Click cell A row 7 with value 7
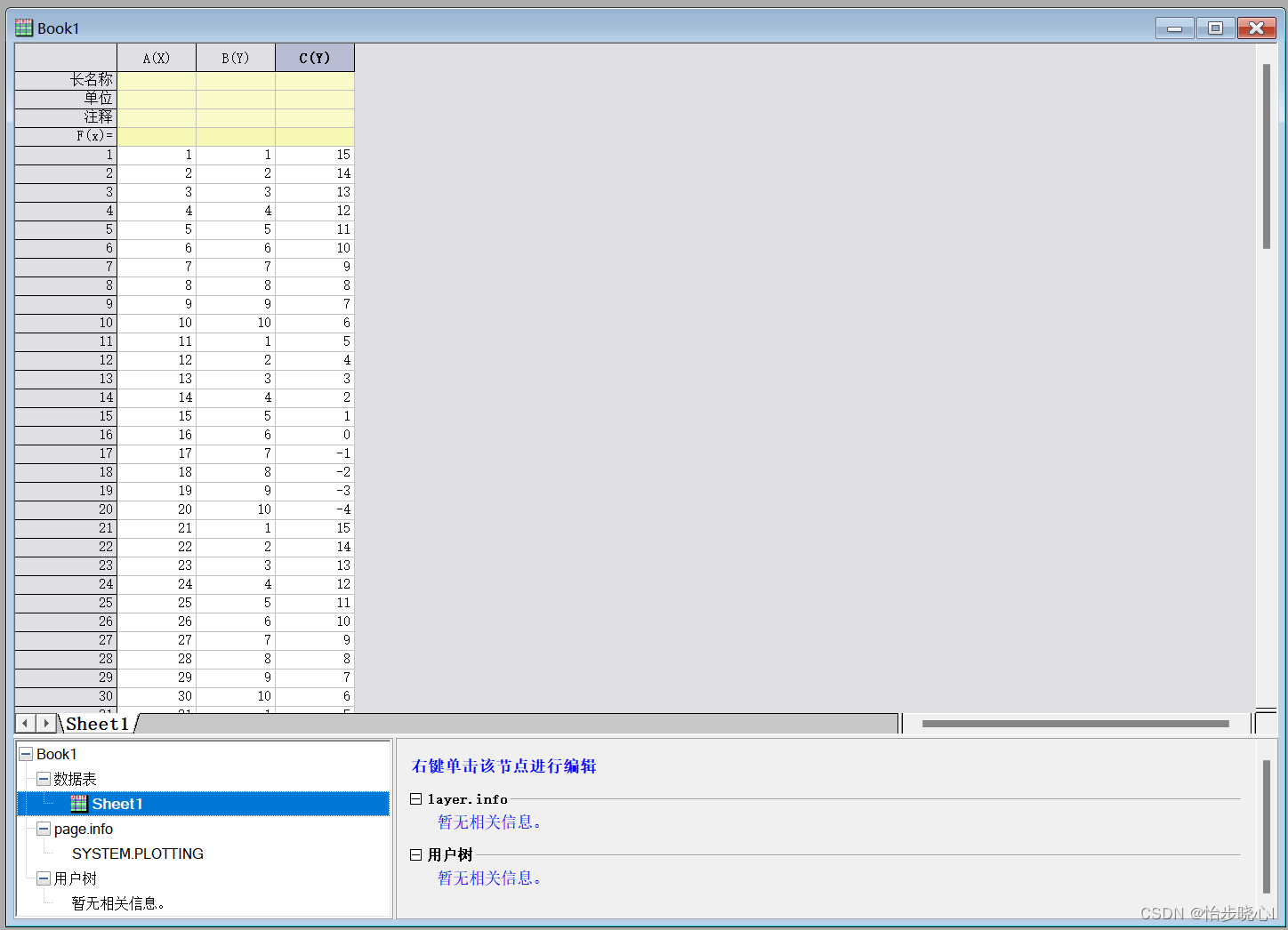This screenshot has width=1288, height=930. click(157, 267)
